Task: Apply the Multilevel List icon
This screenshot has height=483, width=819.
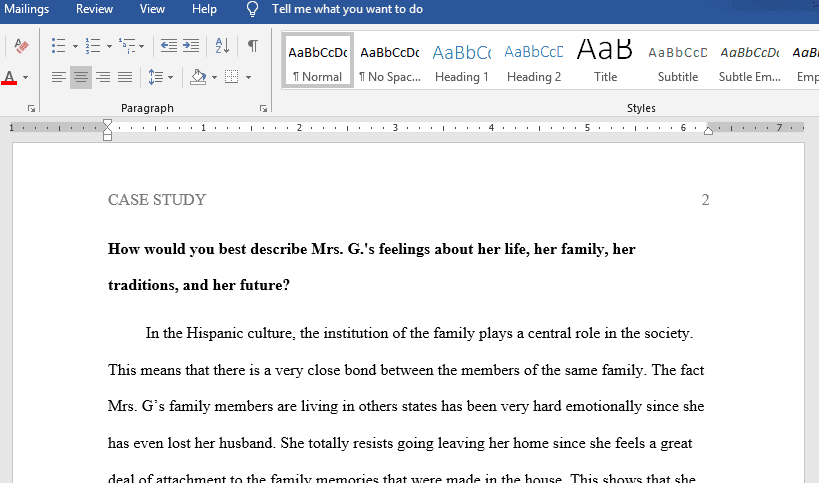Action: (126, 46)
